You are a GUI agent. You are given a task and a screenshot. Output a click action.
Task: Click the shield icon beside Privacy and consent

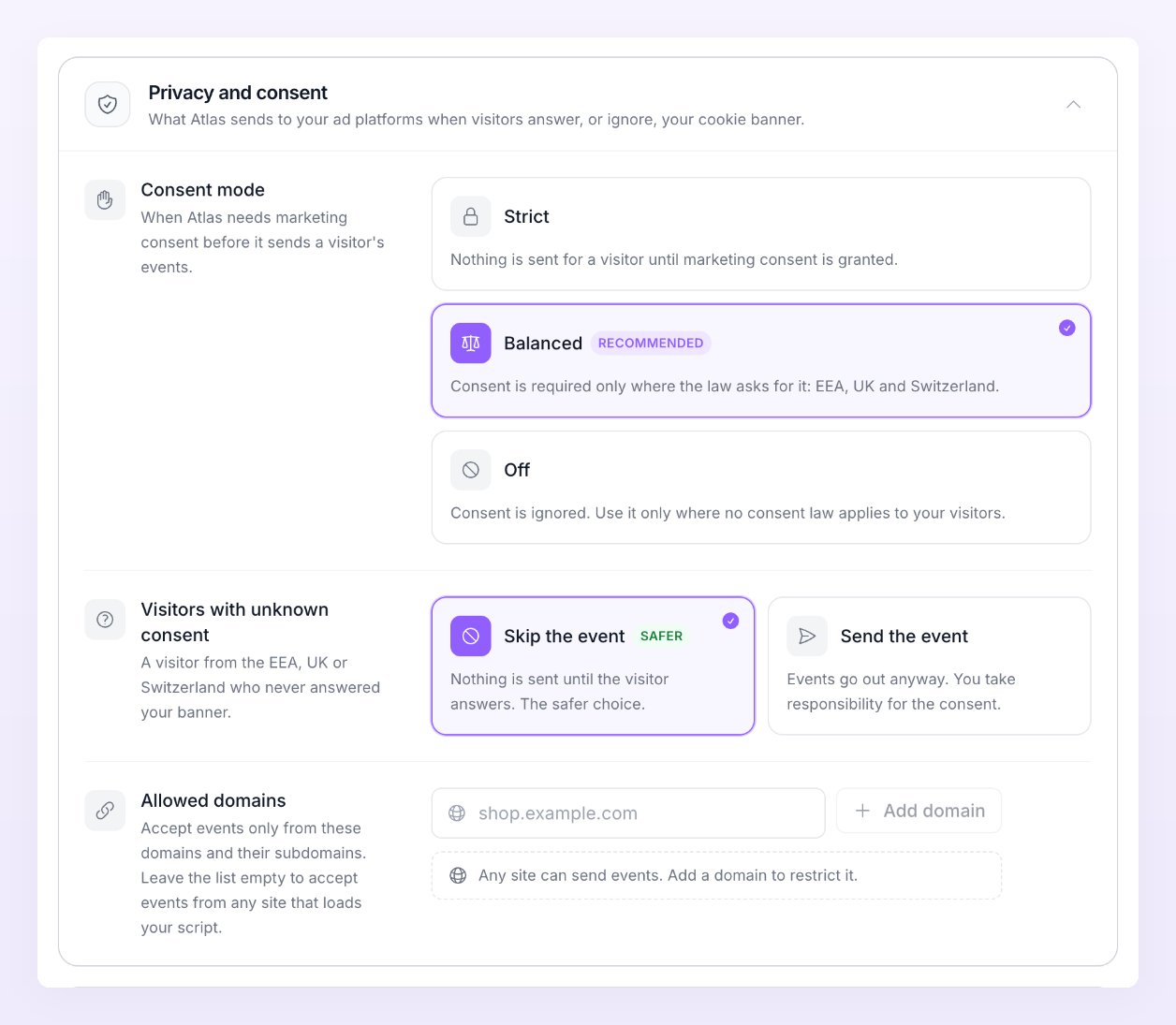108,105
